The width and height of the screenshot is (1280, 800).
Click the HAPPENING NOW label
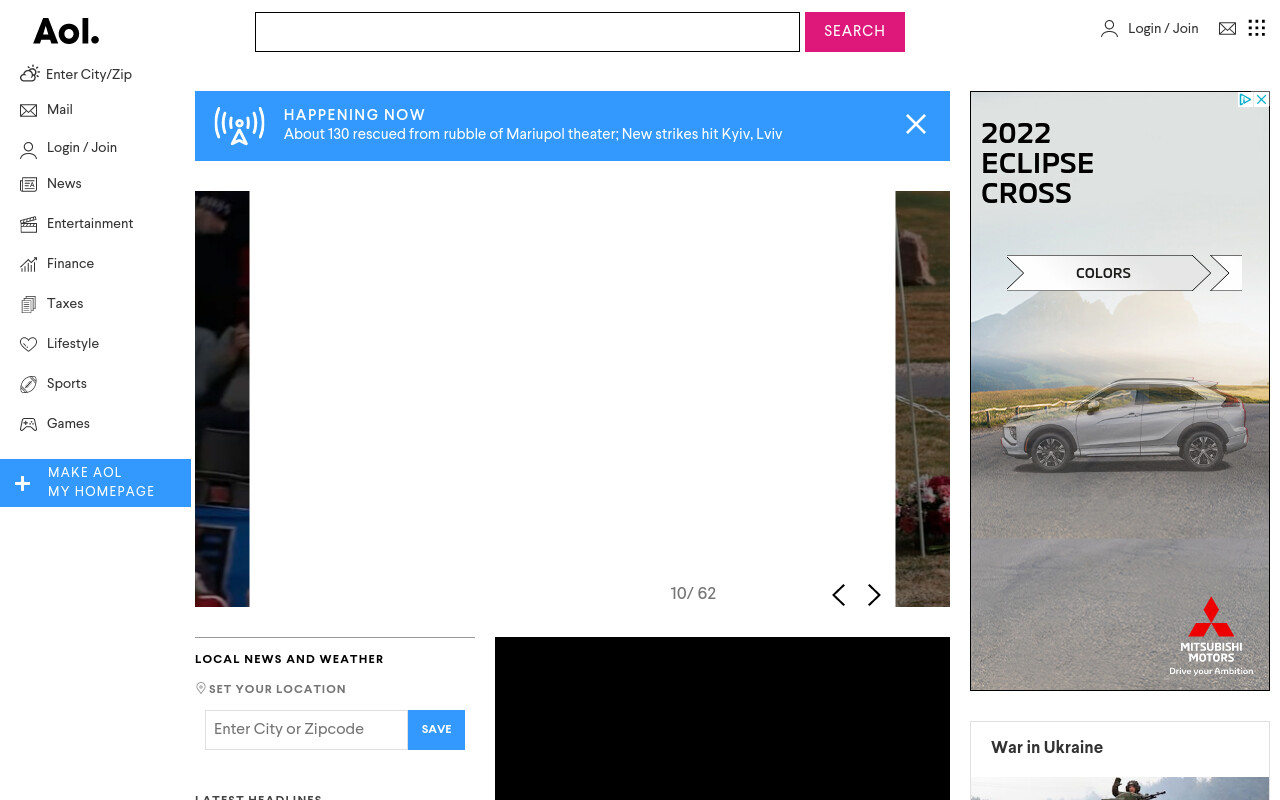354,115
